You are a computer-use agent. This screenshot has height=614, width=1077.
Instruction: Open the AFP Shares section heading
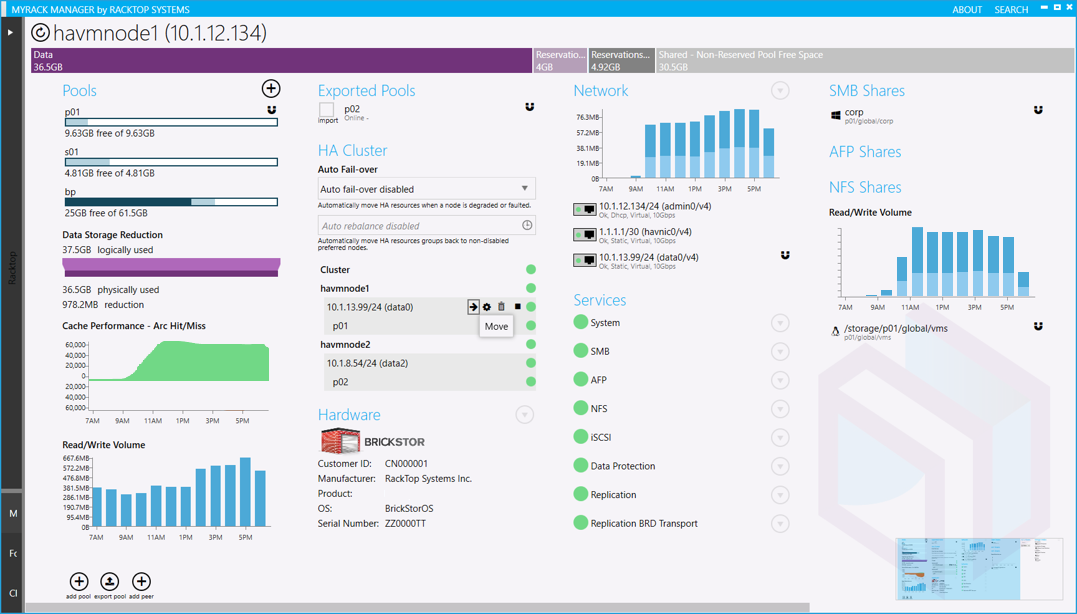tap(865, 152)
